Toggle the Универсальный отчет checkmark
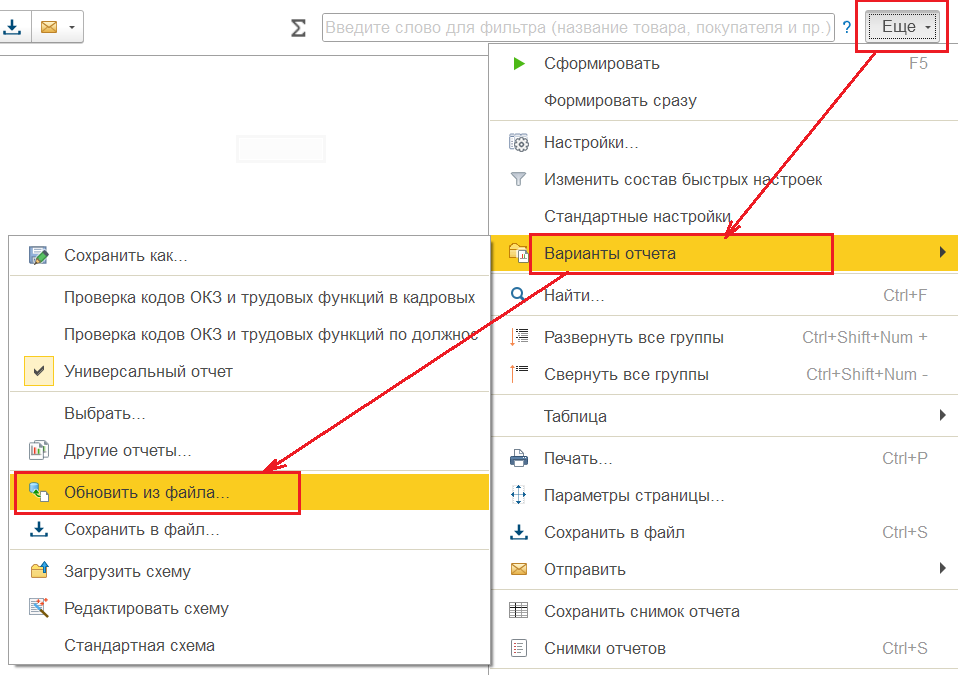 (x=39, y=372)
